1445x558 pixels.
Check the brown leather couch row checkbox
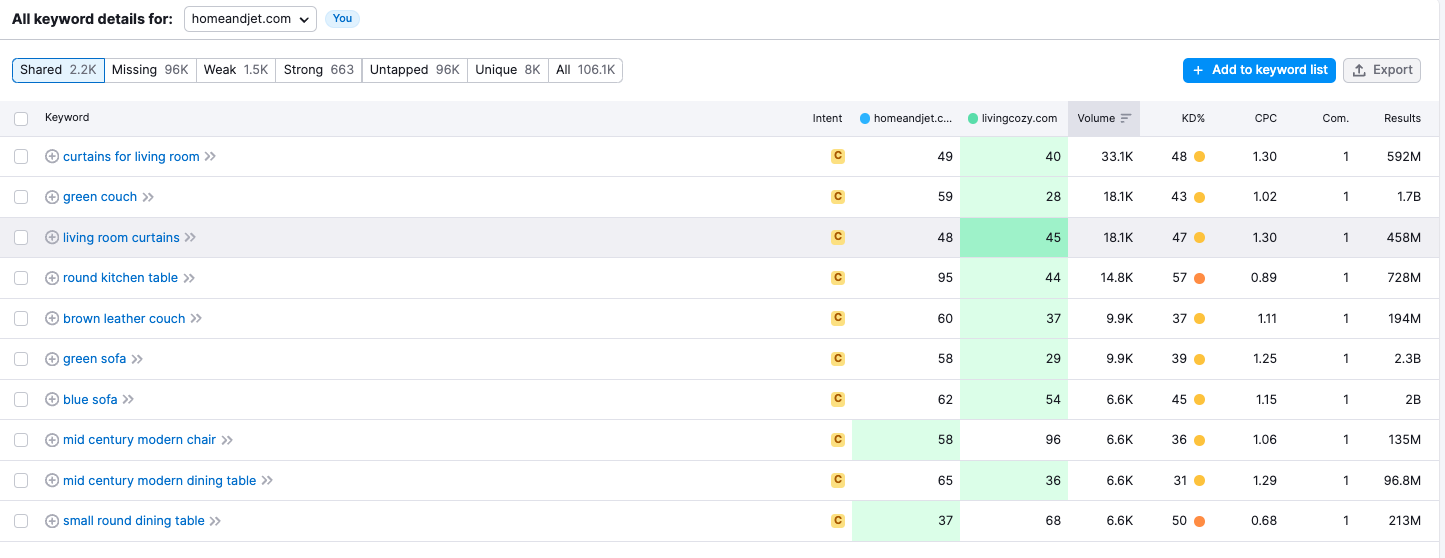click(21, 319)
